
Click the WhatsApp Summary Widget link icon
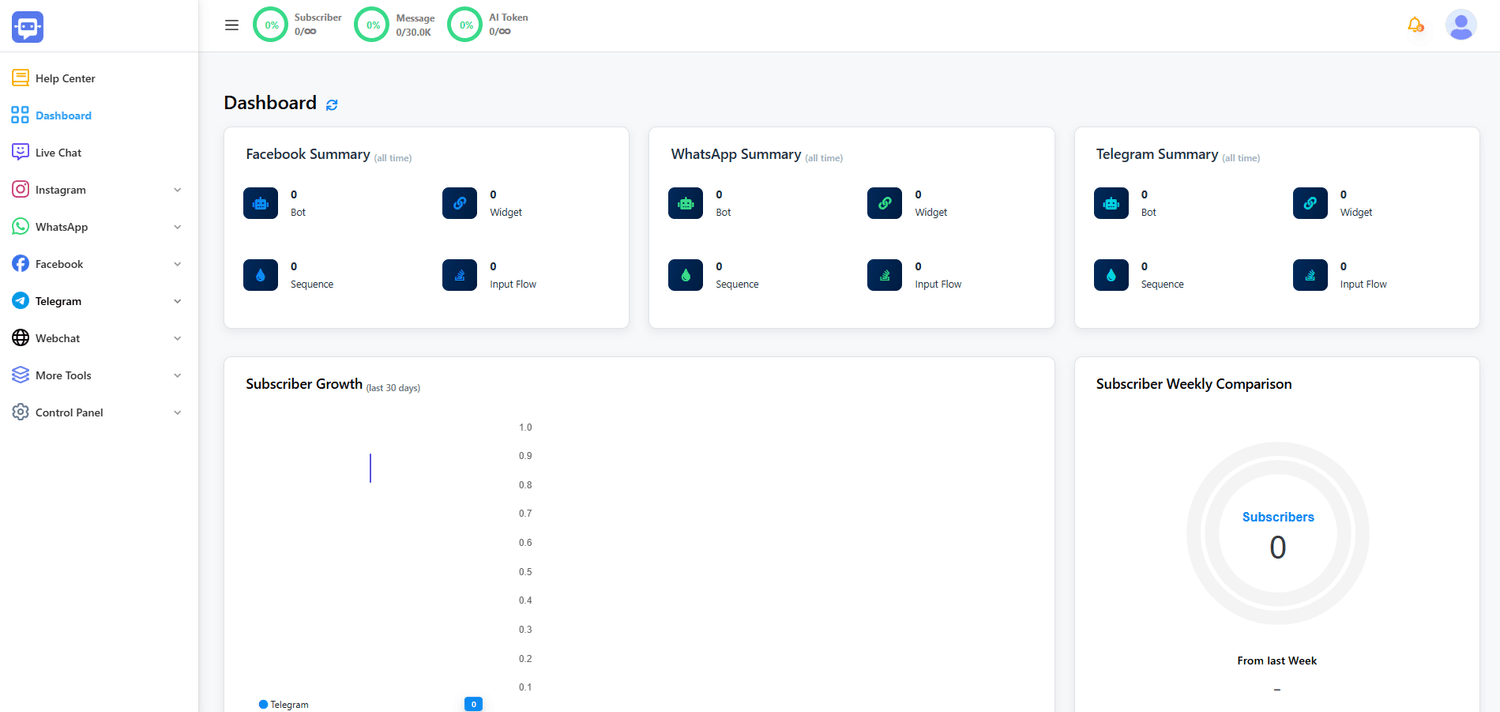(x=884, y=203)
